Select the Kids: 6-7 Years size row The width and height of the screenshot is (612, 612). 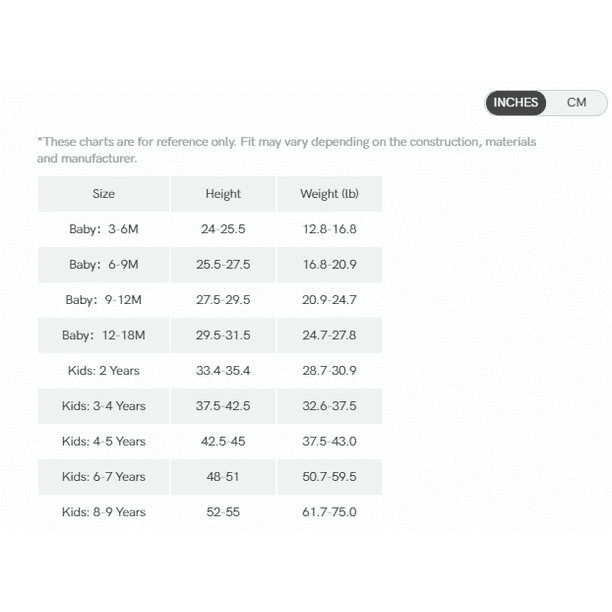tap(210, 477)
